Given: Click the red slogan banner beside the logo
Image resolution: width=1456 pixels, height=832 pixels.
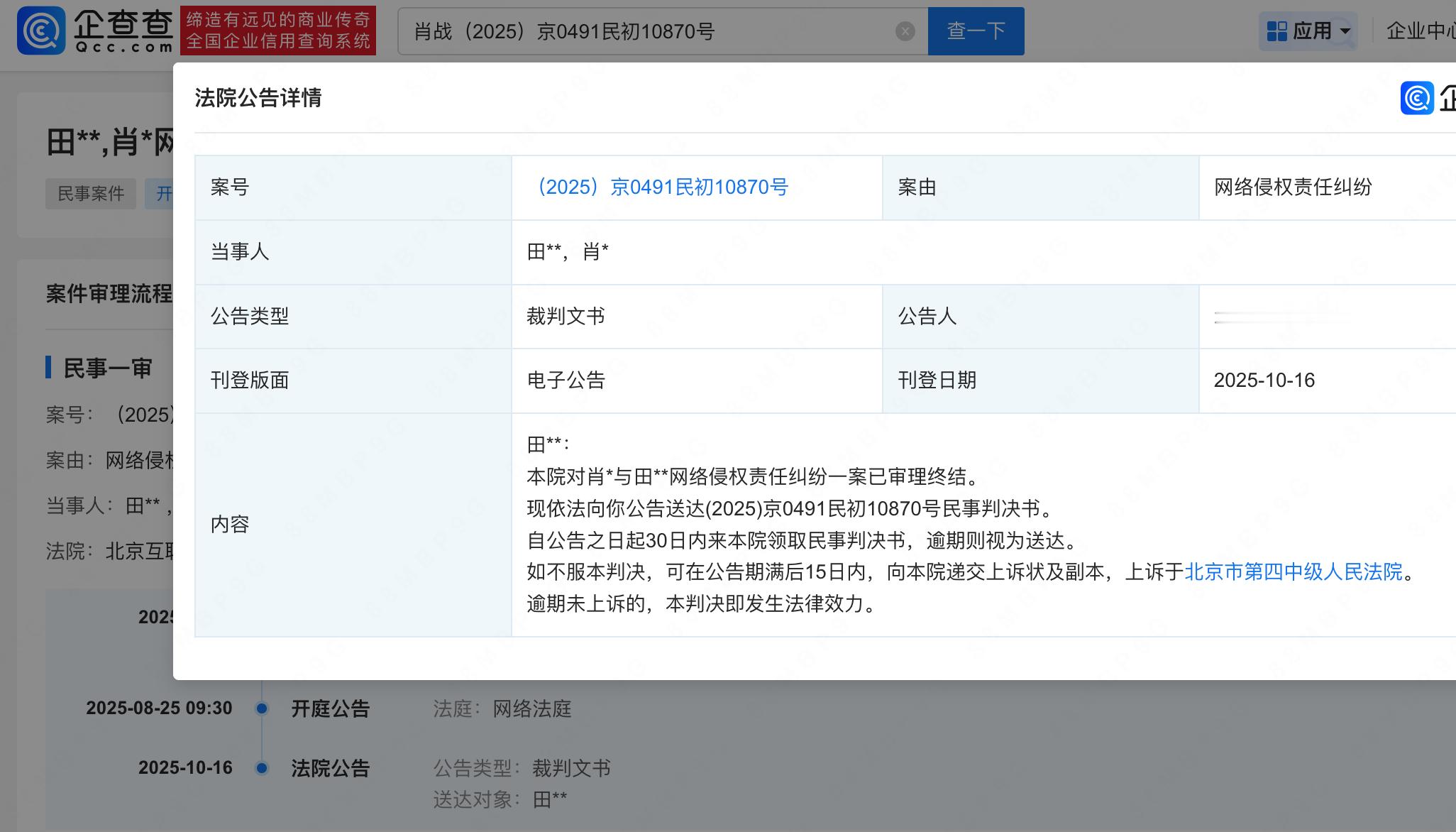Looking at the screenshot, I should click(278, 31).
